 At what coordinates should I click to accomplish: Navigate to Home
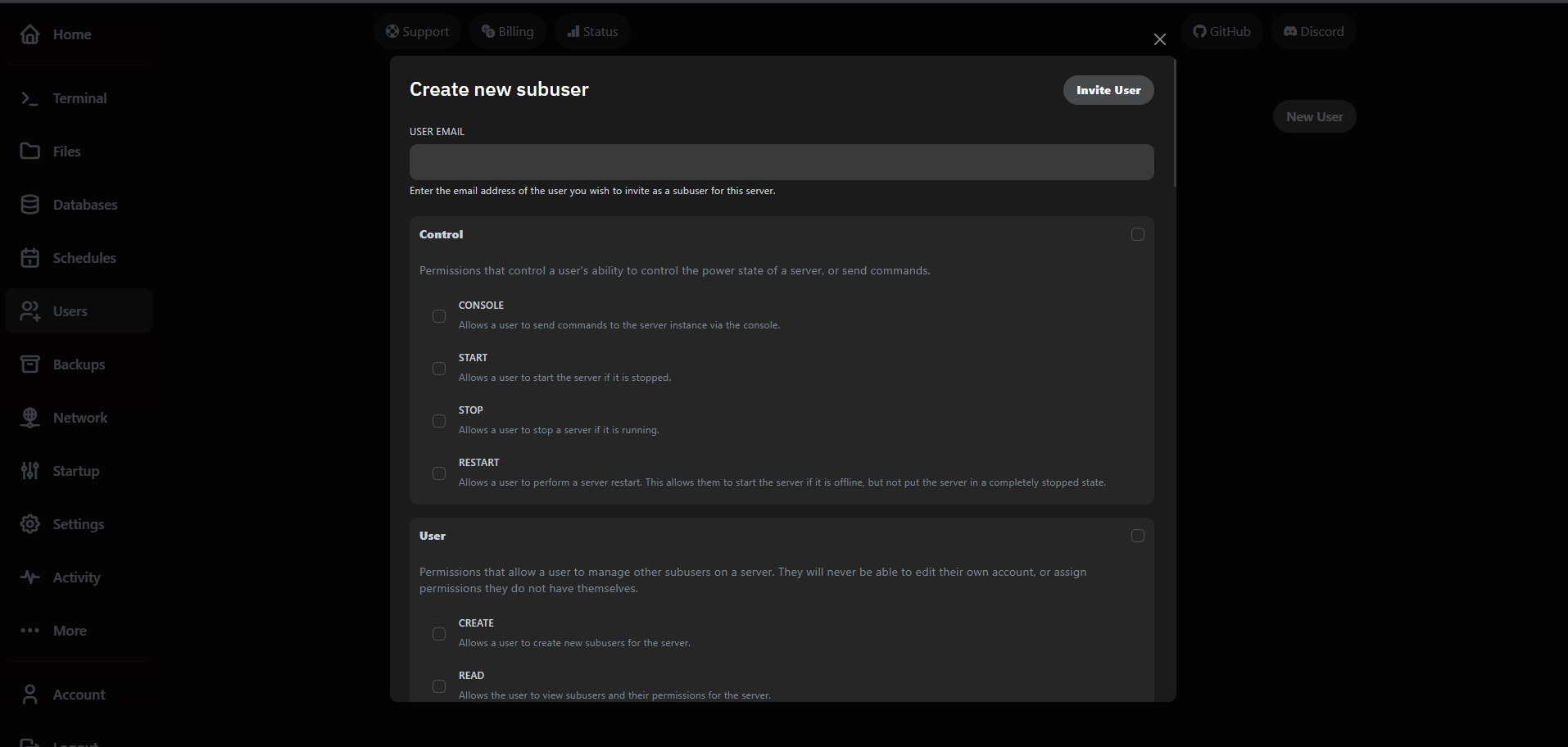pos(72,34)
